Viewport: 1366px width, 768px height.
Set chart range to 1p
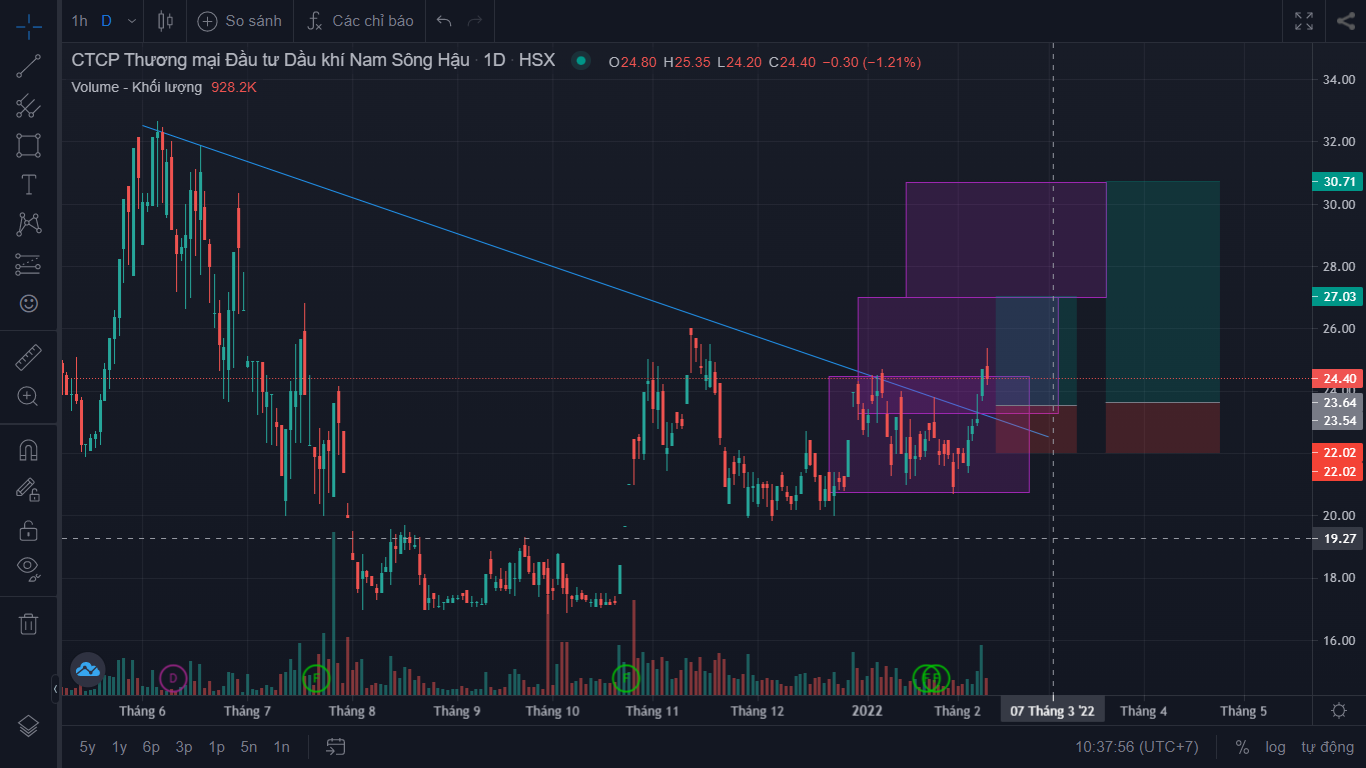click(x=216, y=747)
